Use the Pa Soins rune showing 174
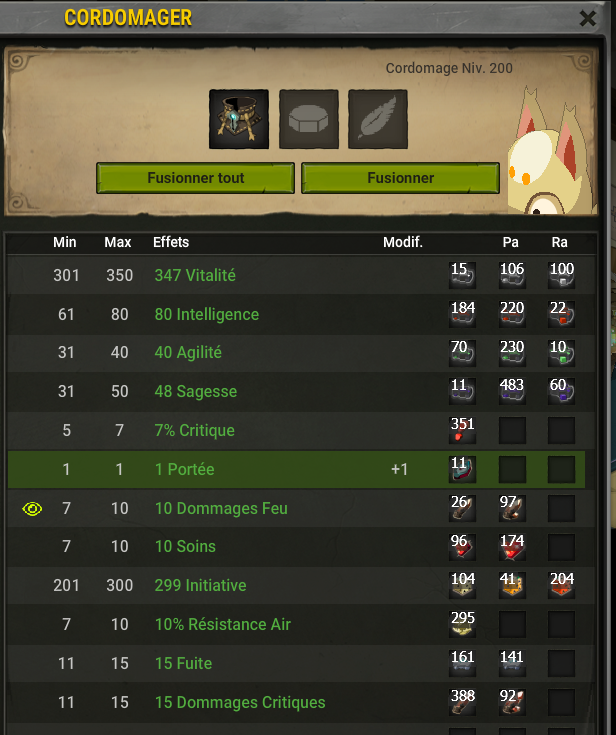This screenshot has height=735, width=616. coord(511,547)
